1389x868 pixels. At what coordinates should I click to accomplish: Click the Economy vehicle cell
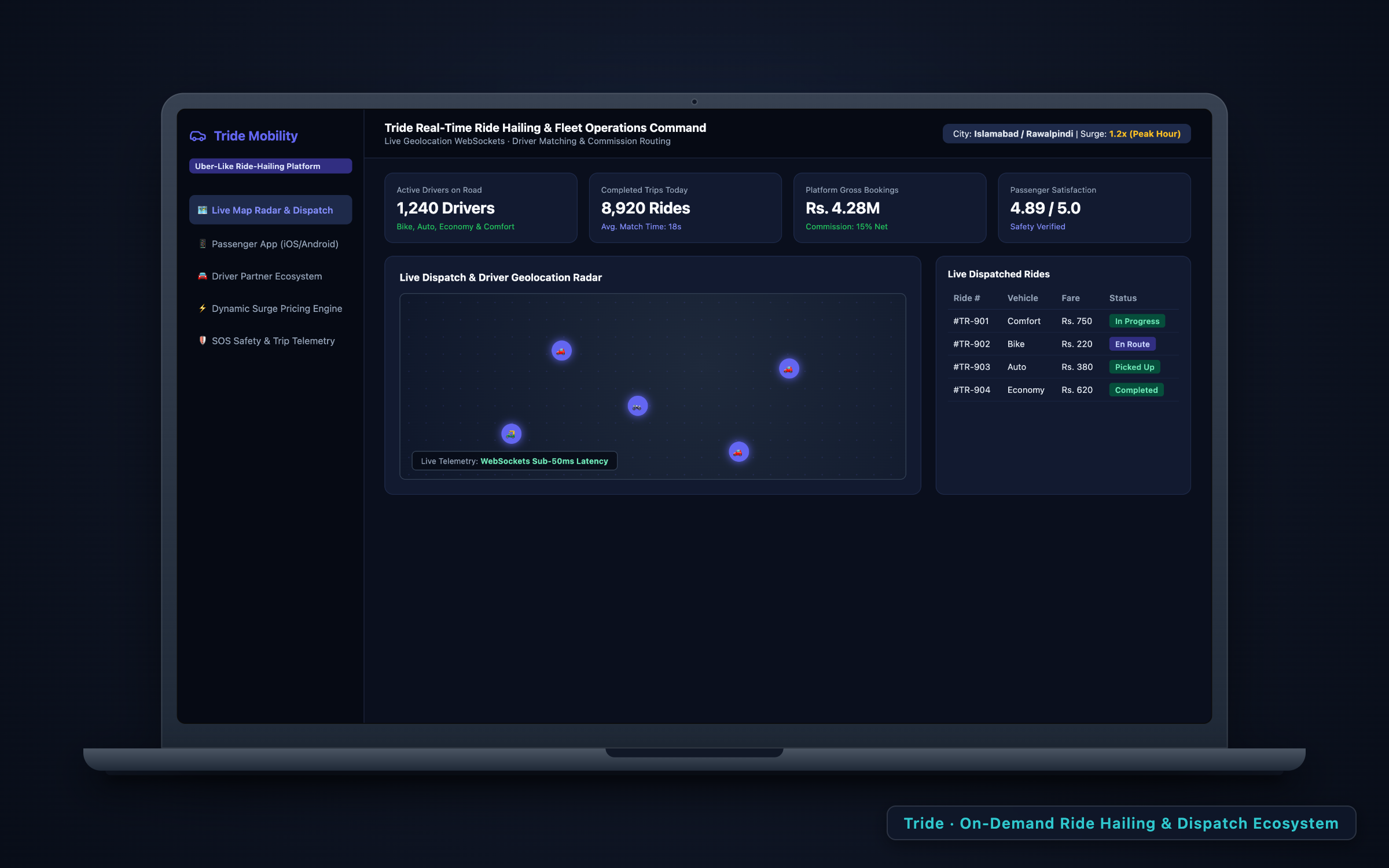[x=1026, y=390]
